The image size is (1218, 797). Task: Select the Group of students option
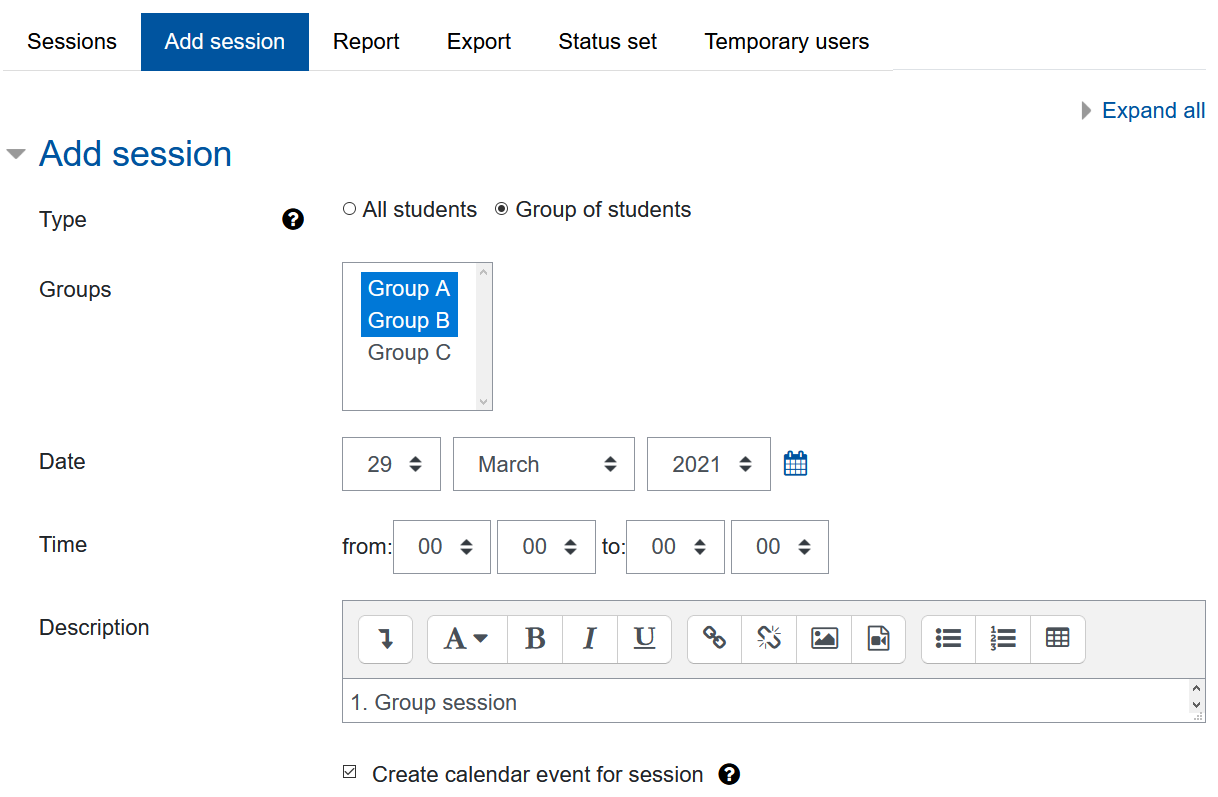[501, 208]
